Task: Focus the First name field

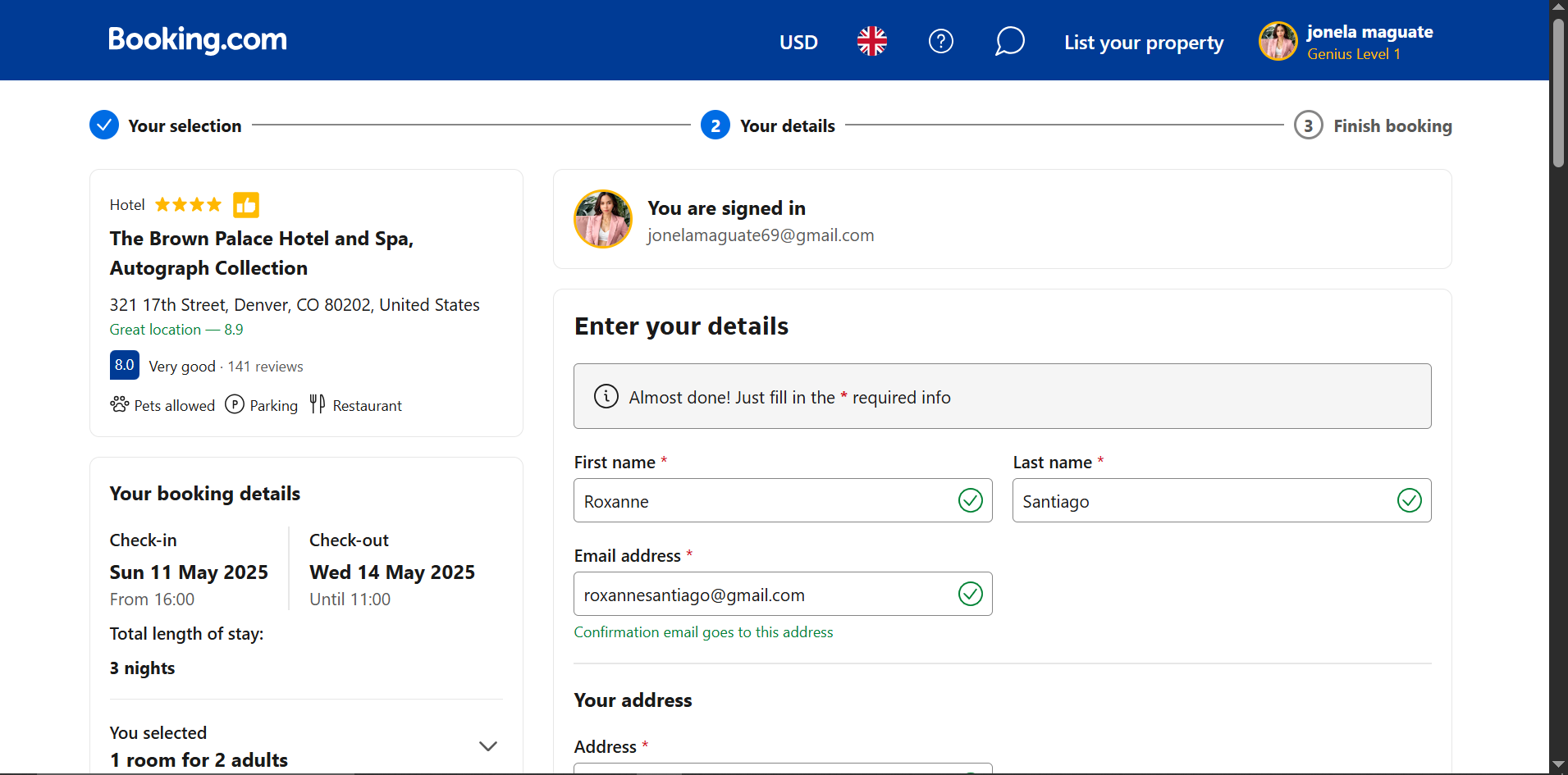Action: click(x=783, y=500)
